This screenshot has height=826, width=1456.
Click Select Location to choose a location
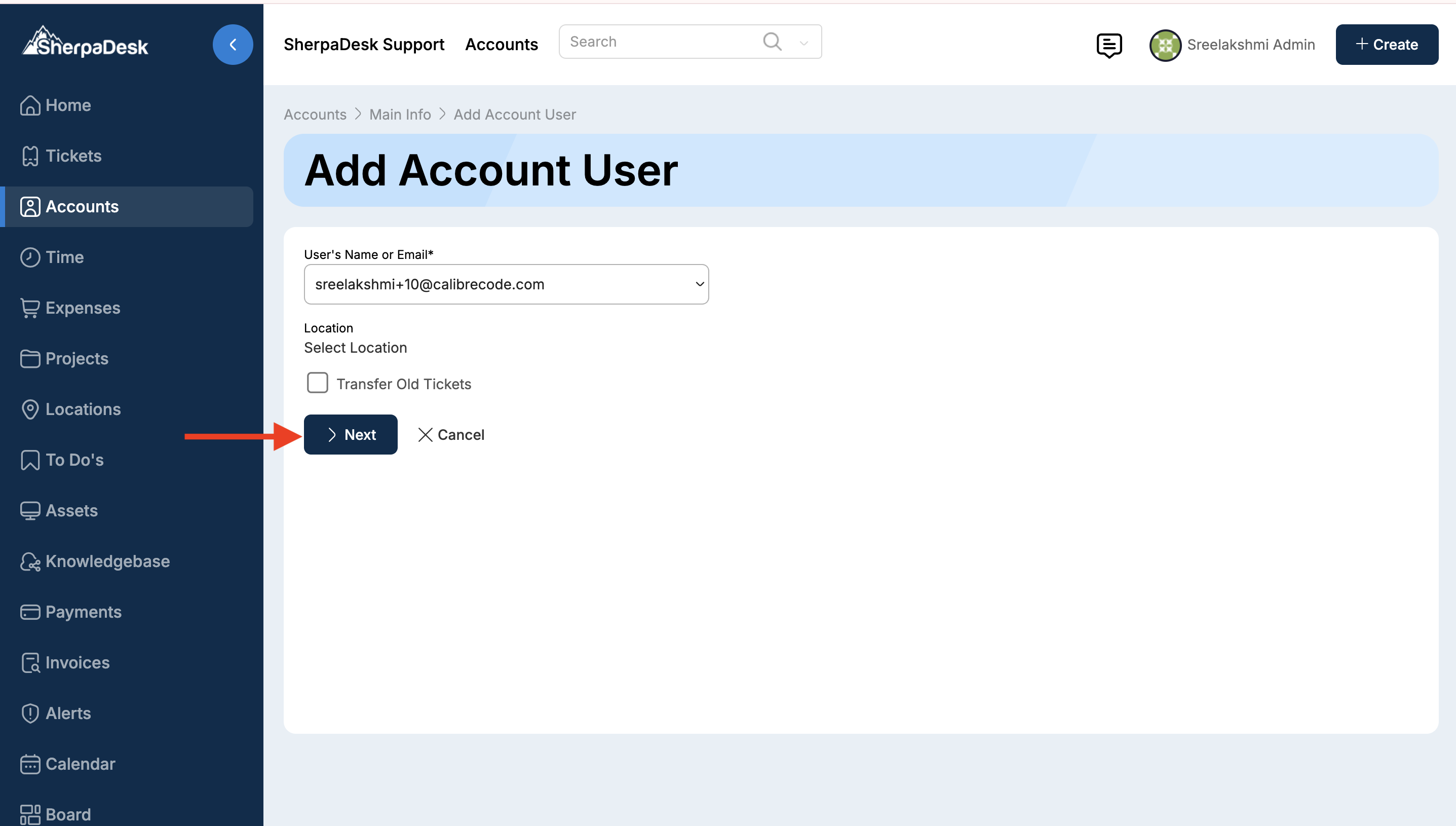355,347
